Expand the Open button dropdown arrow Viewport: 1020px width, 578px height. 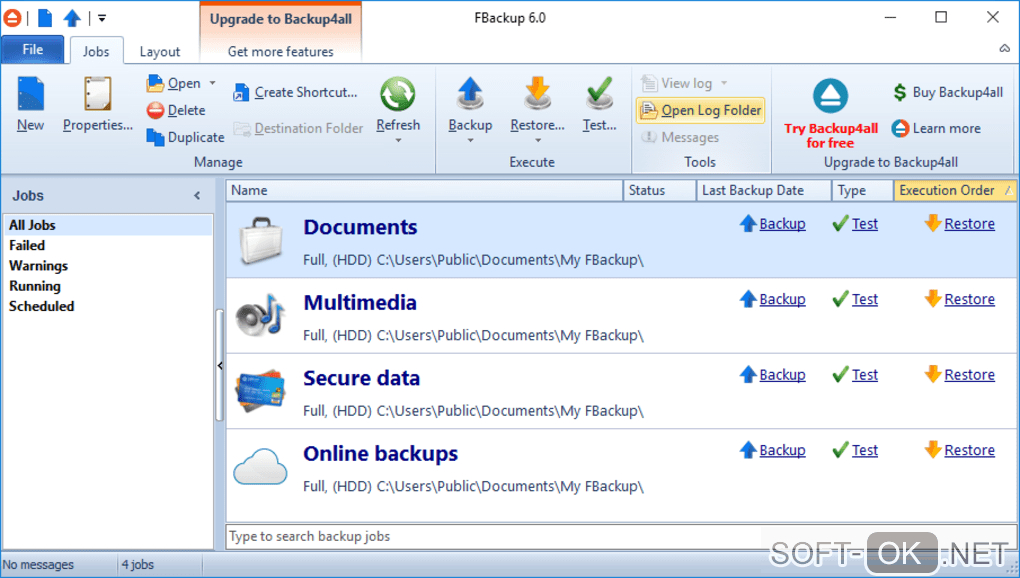212,83
